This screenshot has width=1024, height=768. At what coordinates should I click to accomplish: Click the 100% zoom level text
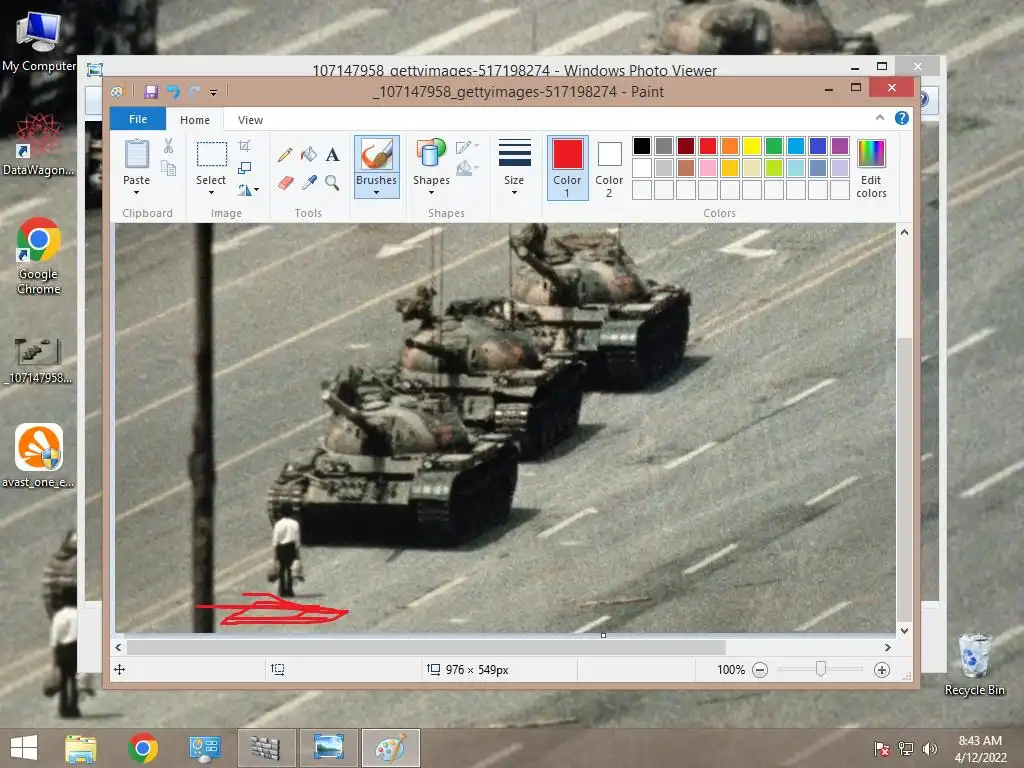tap(731, 670)
